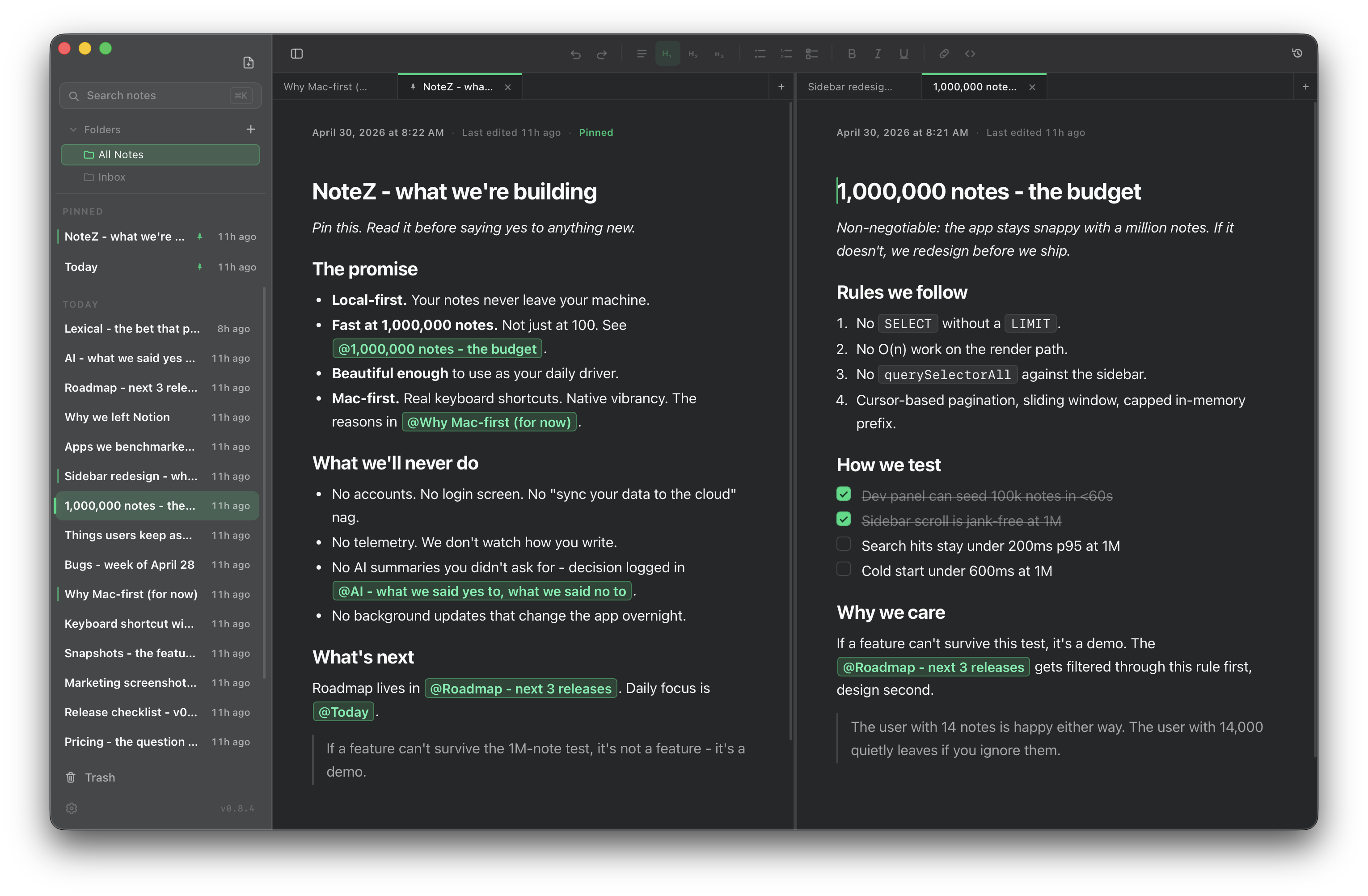Select the All Notes folder
The image size is (1368, 896).
160,155
